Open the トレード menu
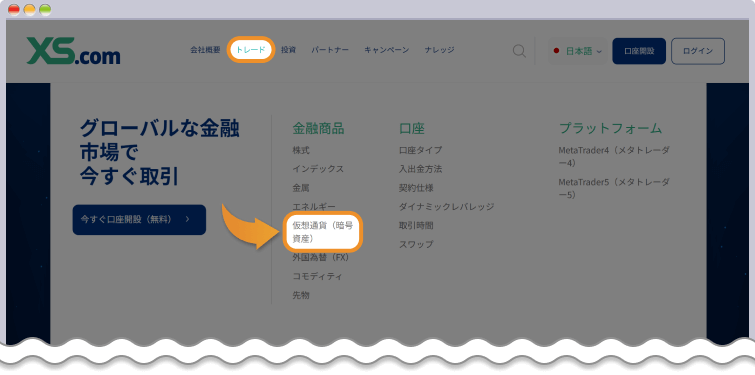Image resolution: width=755 pixels, height=375 pixels. (251, 50)
